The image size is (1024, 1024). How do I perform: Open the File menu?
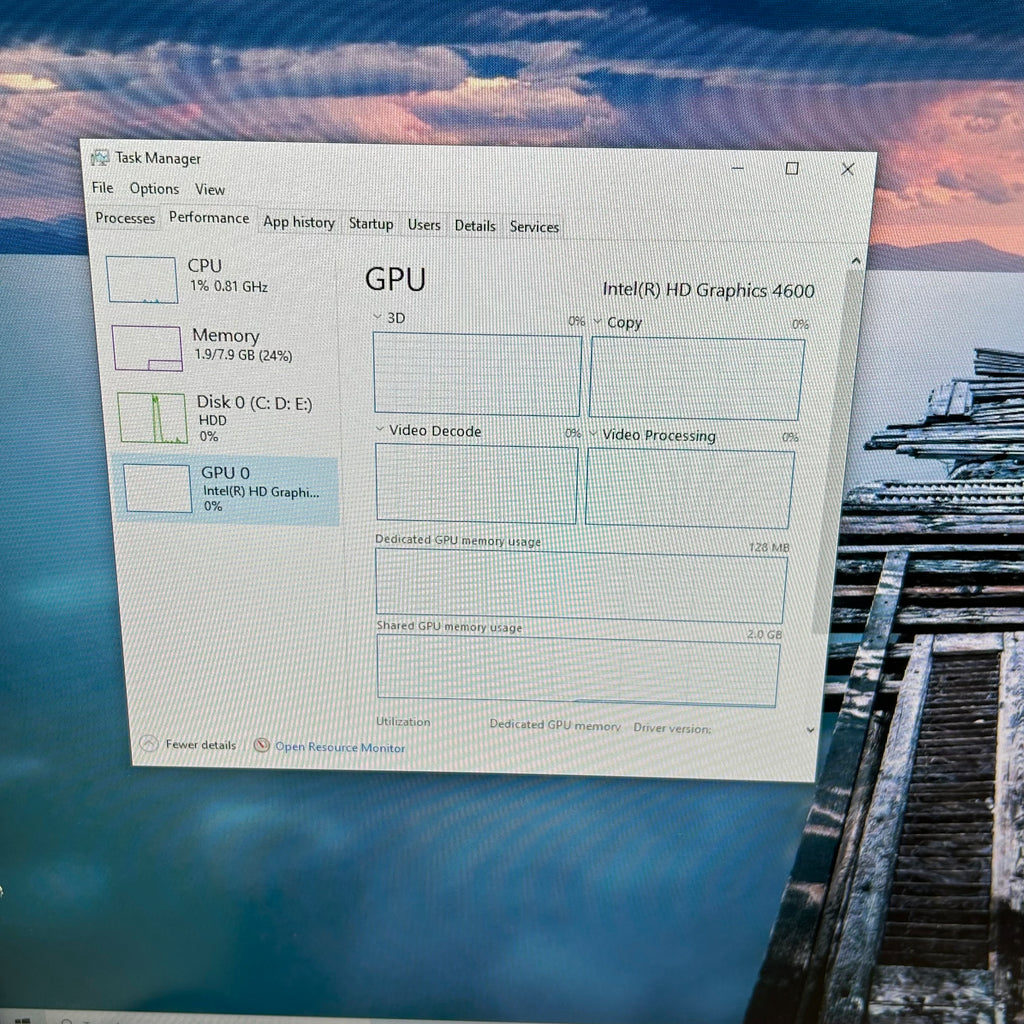click(x=103, y=187)
